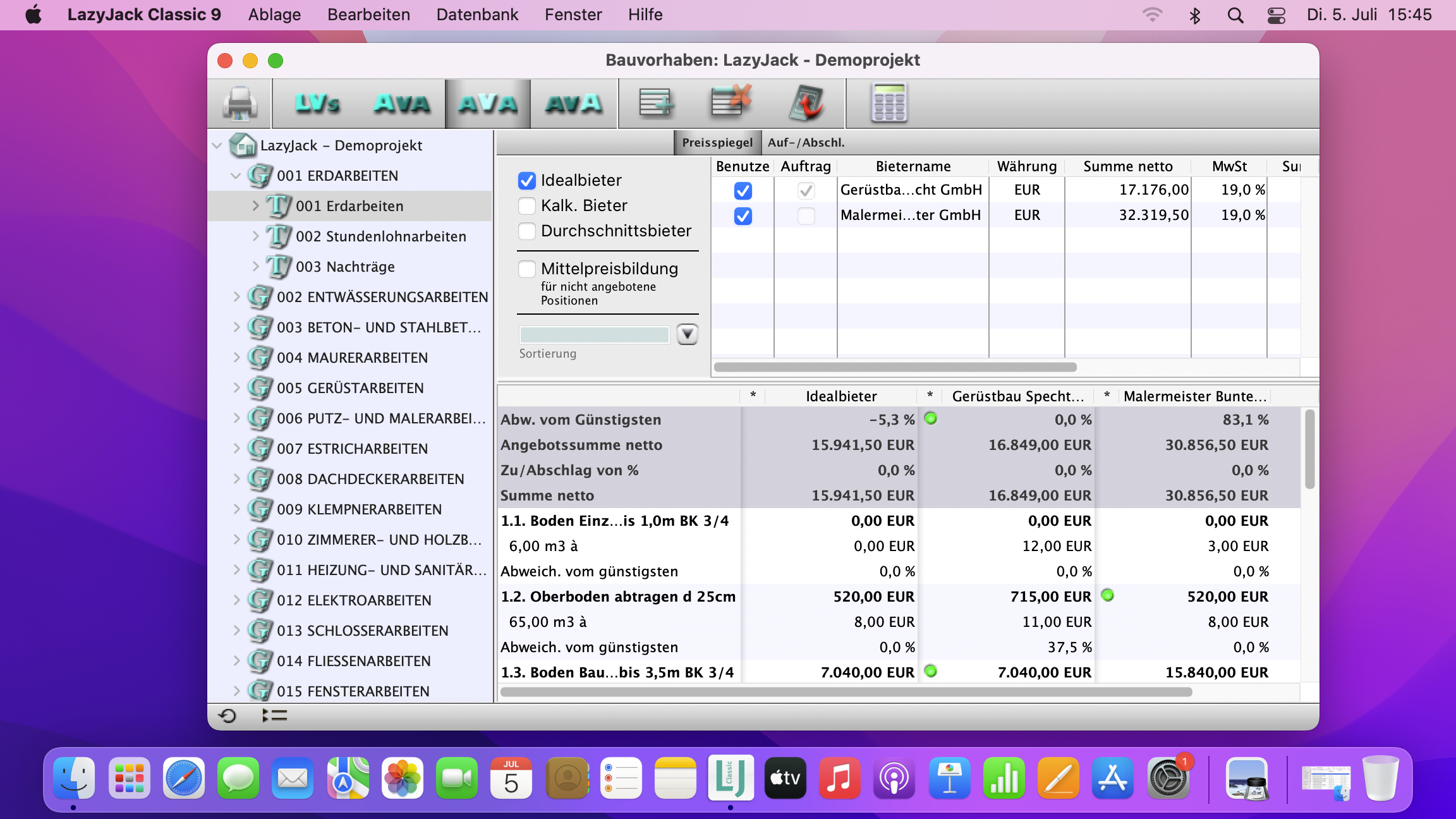The image size is (1456, 819).
Task: Open the LVs toolbar section
Action: pyautogui.click(x=317, y=103)
